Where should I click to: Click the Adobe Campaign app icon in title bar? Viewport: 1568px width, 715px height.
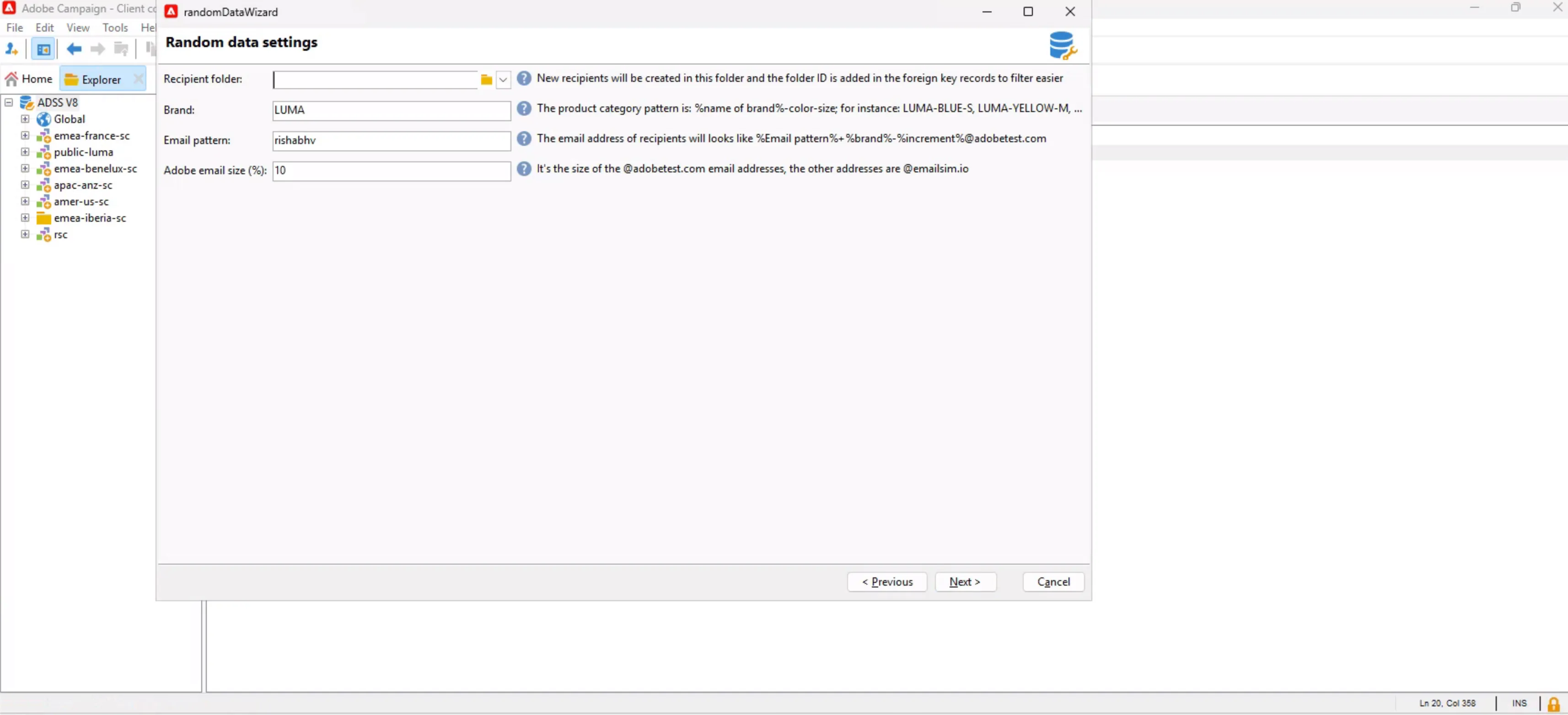pyautogui.click(x=9, y=8)
